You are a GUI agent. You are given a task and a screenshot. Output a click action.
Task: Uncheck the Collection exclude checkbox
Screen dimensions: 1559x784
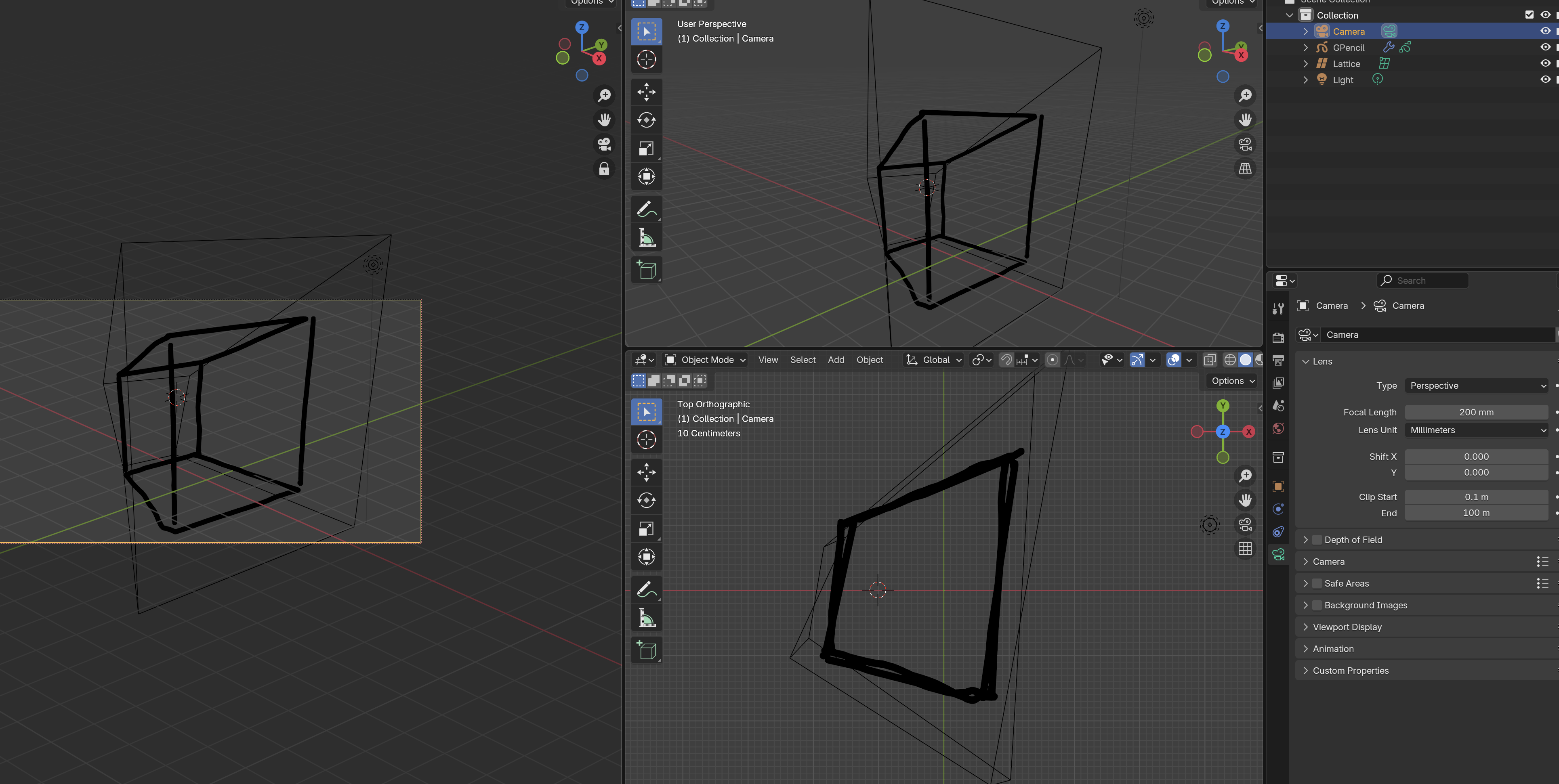coord(1530,15)
